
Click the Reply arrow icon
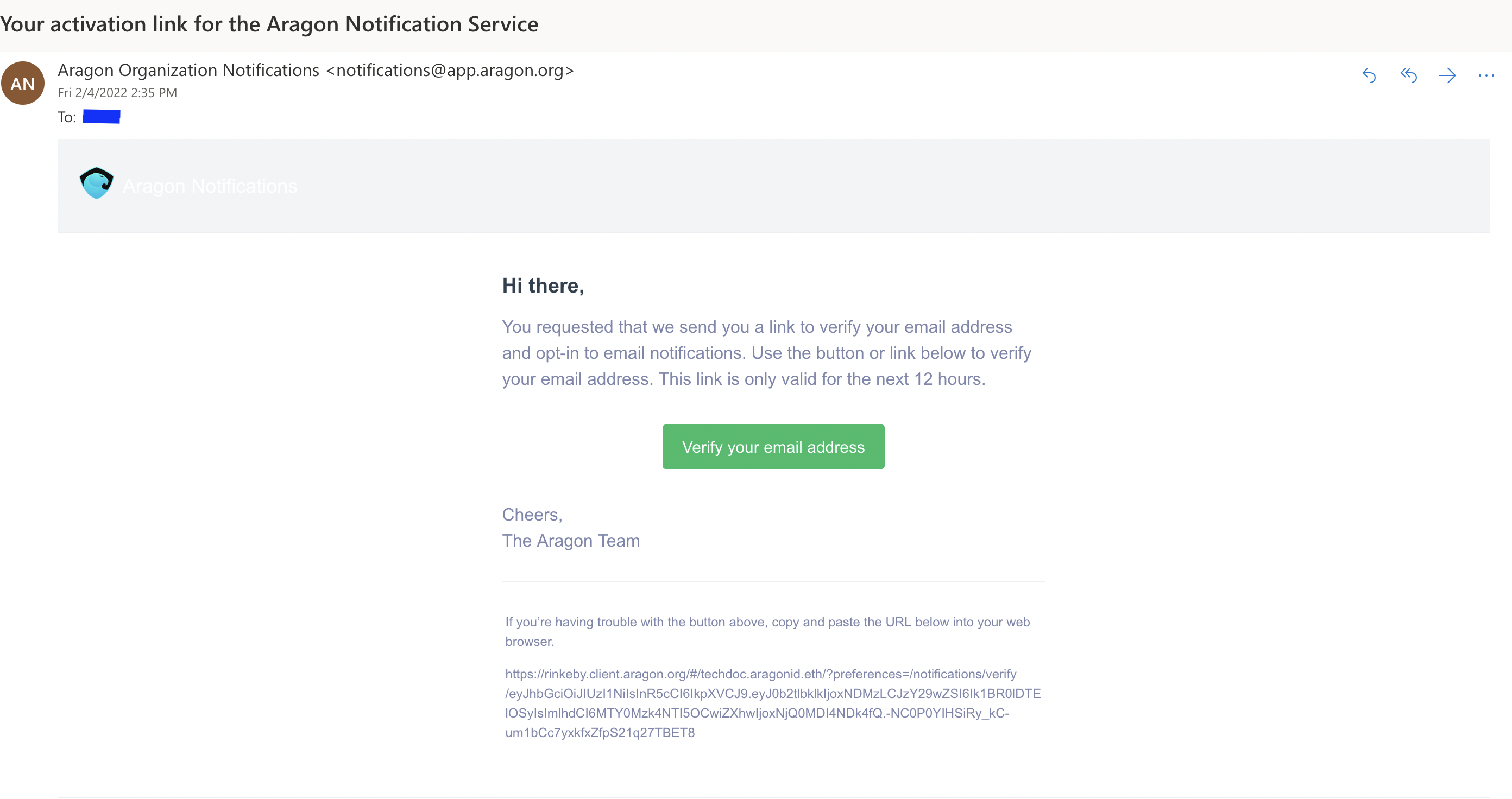click(x=1369, y=75)
